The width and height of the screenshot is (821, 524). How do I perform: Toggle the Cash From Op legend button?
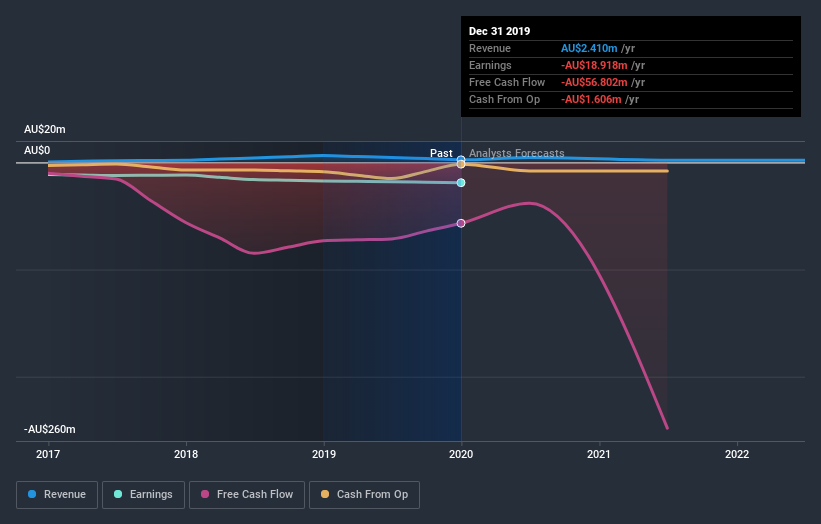(364, 495)
